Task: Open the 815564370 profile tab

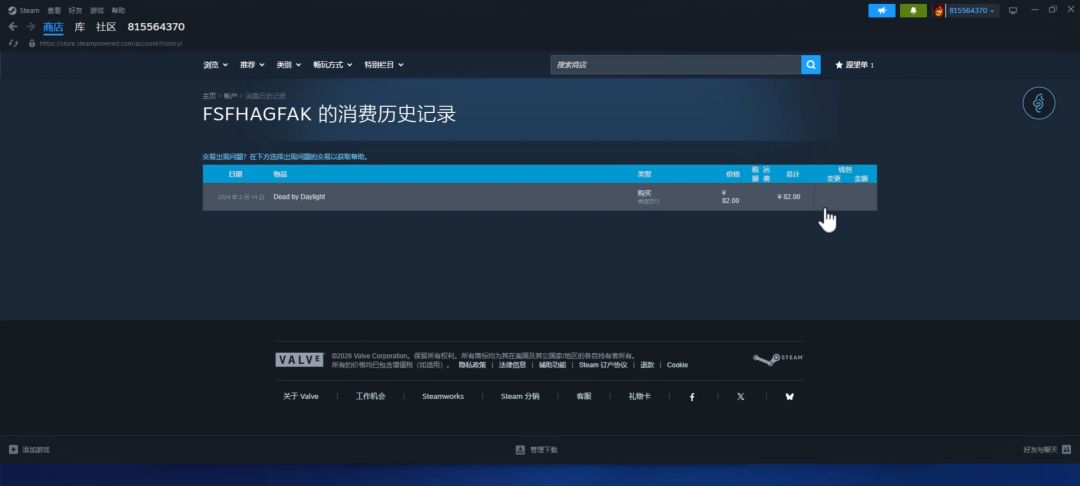Action: click(x=156, y=27)
